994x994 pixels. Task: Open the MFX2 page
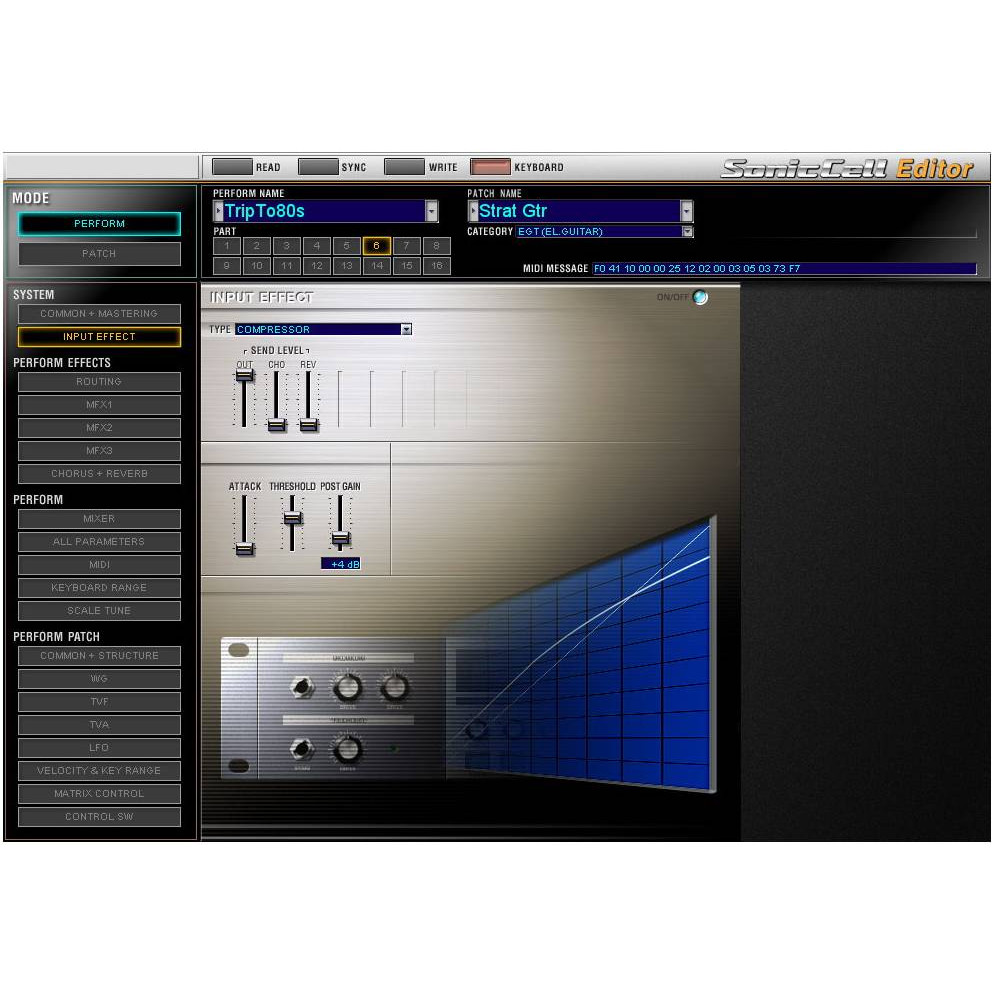tap(100, 428)
